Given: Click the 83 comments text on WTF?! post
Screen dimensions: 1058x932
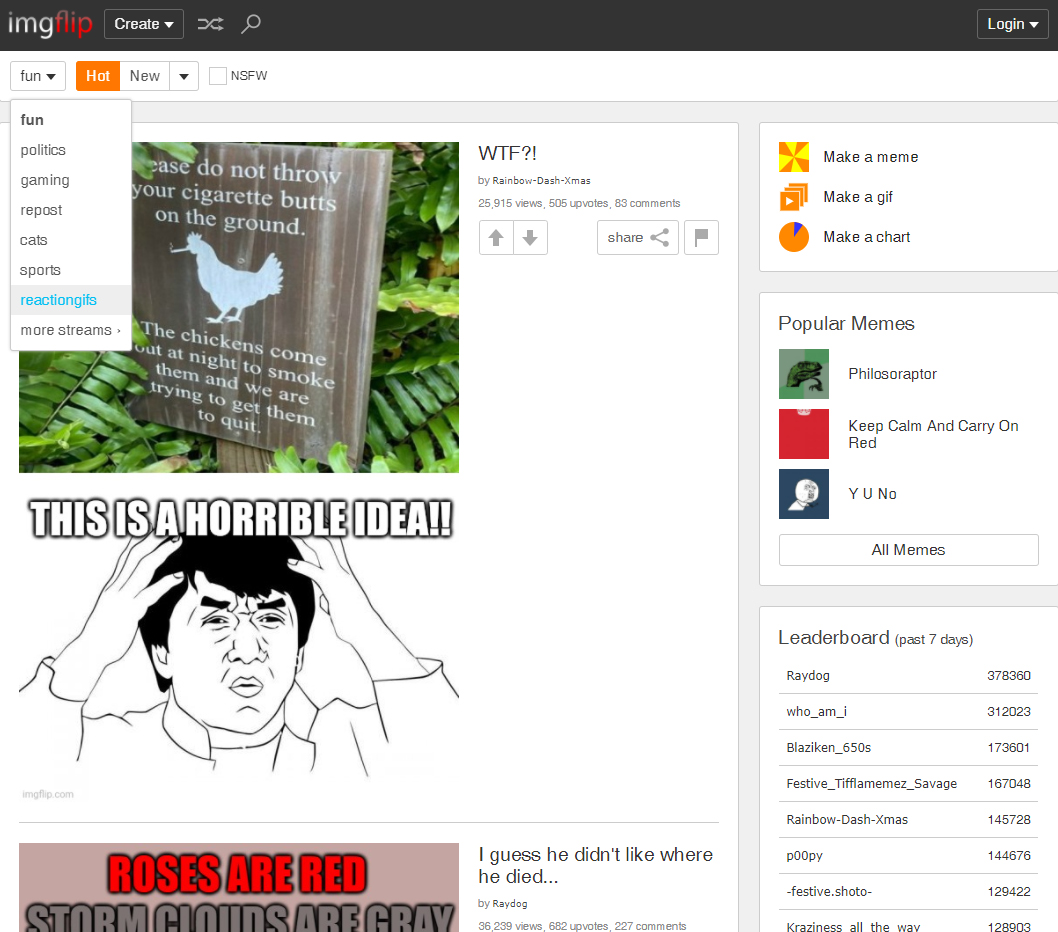Looking at the screenshot, I should coord(647,203).
